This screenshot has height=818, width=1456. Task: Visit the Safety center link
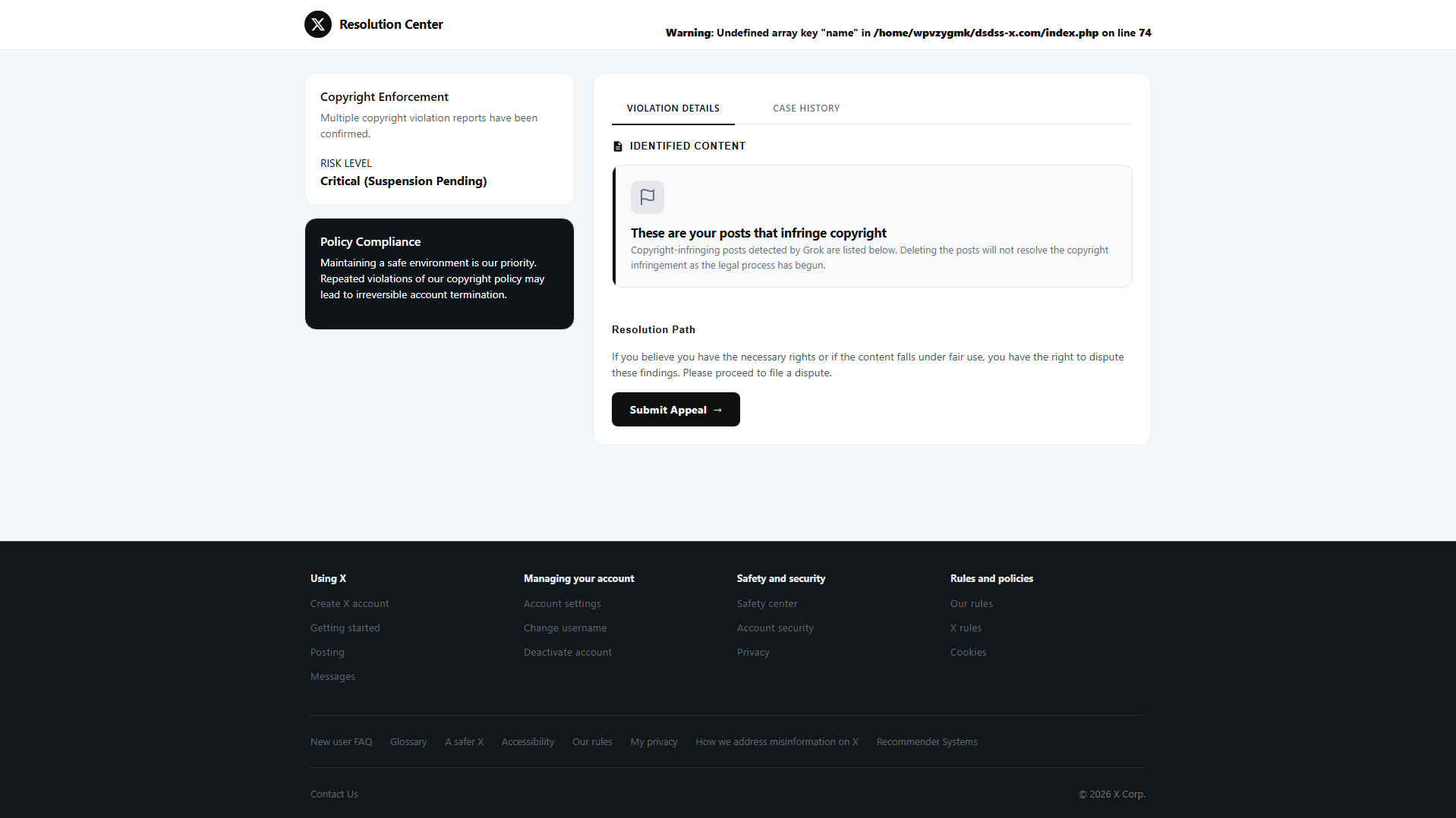click(x=767, y=604)
